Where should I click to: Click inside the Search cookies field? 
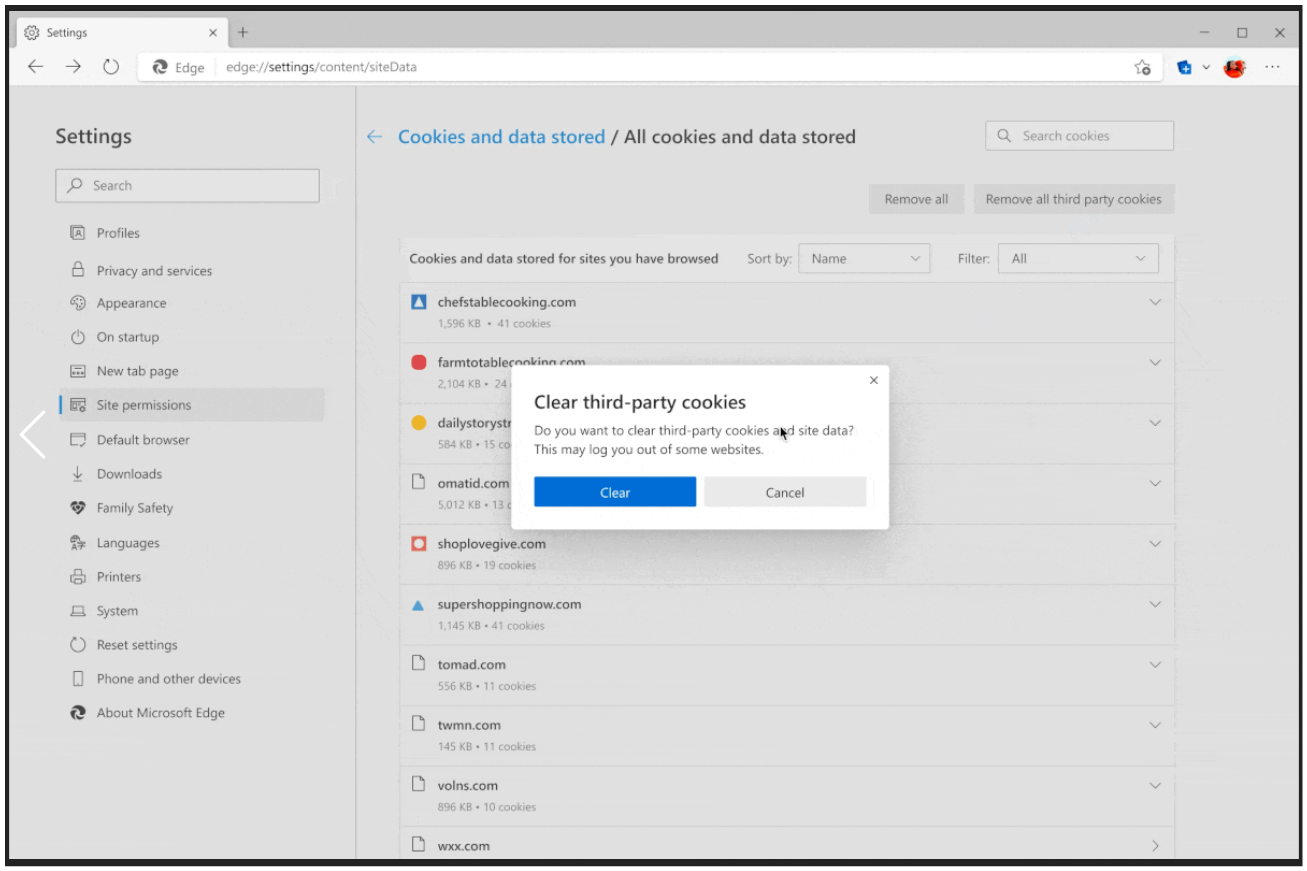click(1079, 135)
